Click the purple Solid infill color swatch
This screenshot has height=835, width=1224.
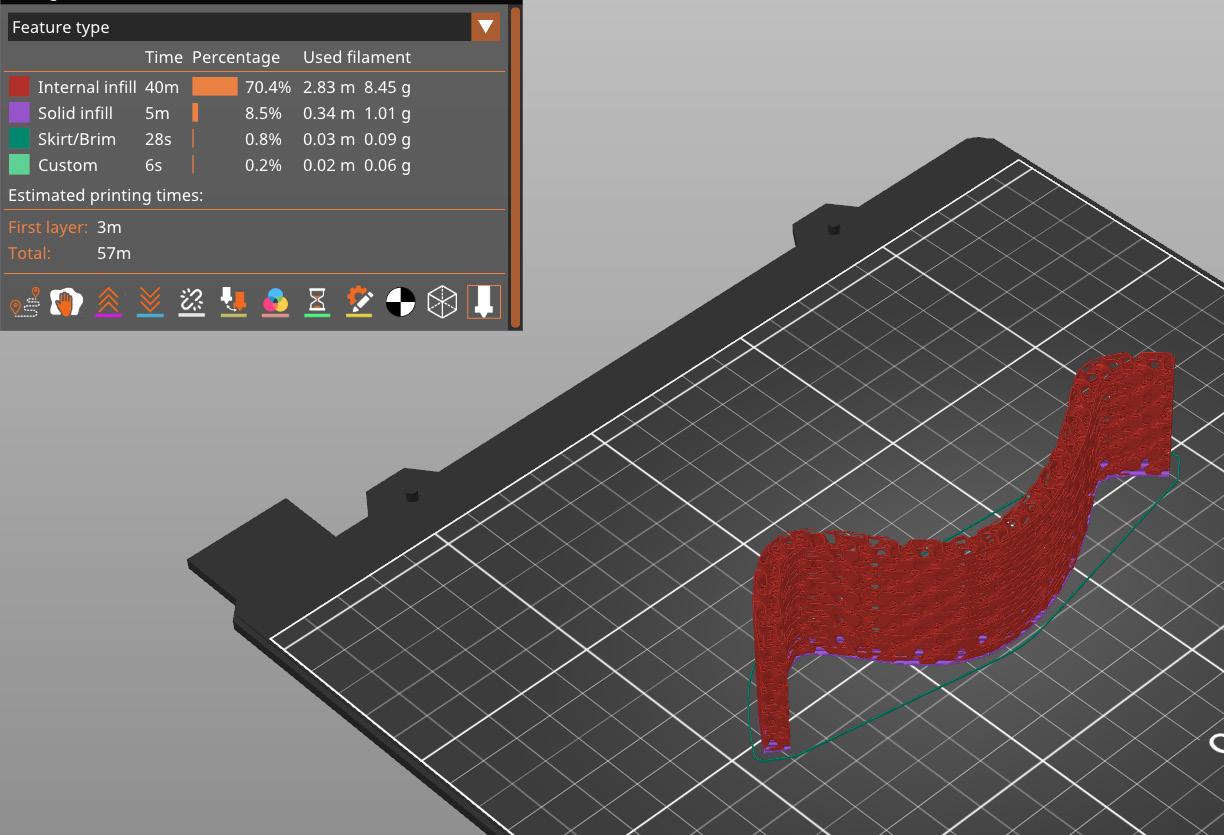(19, 113)
